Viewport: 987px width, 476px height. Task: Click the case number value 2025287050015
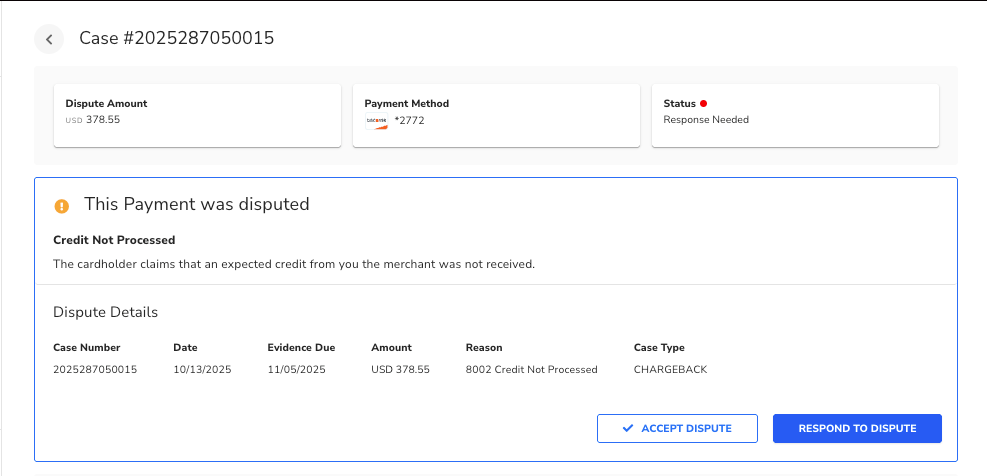point(95,370)
